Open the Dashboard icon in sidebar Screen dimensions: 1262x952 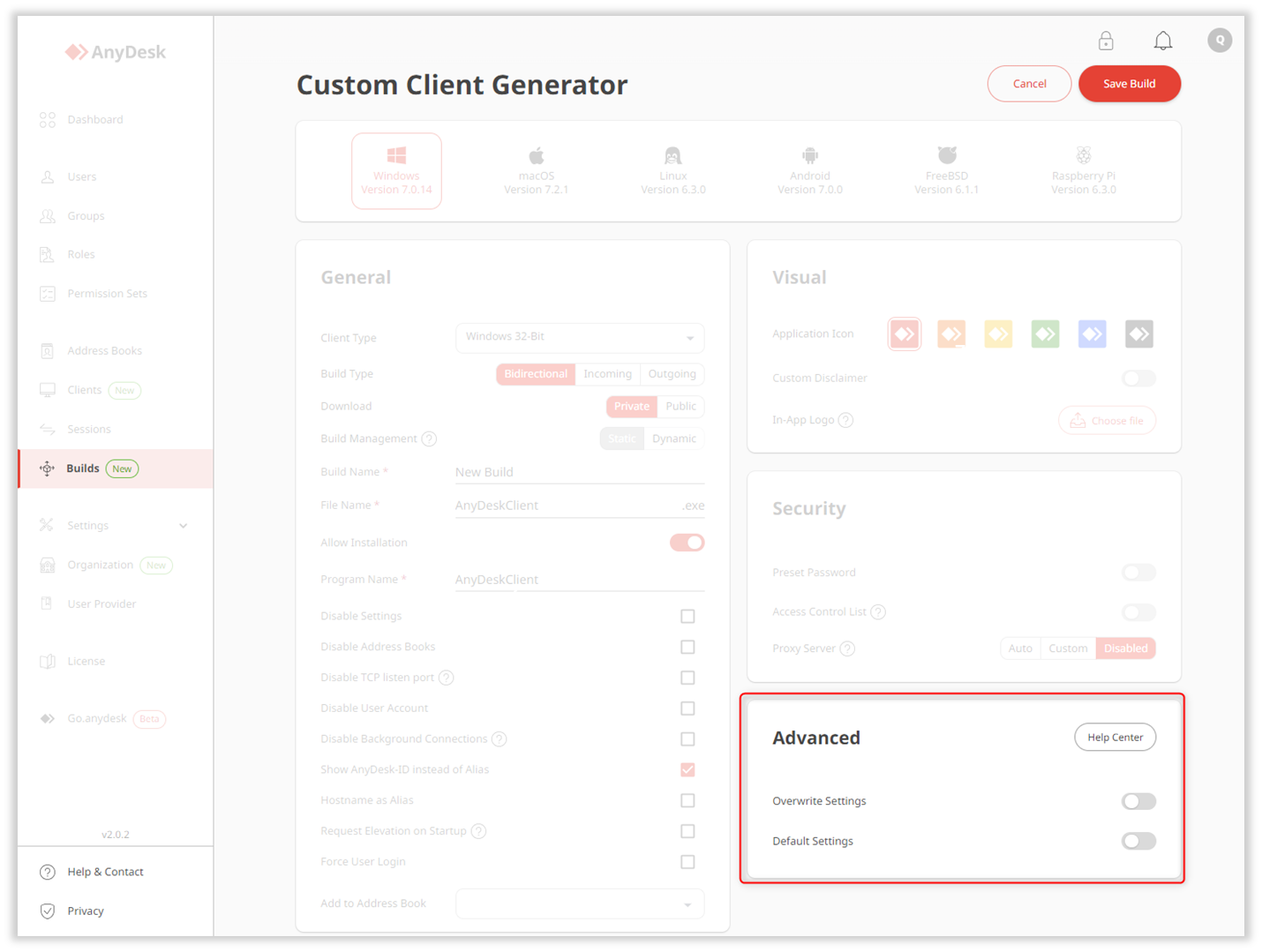(48, 119)
